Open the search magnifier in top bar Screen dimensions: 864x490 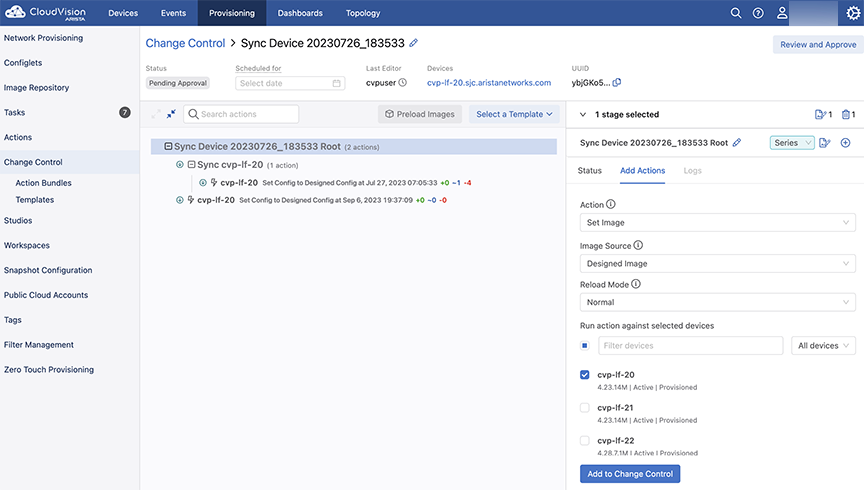tap(736, 13)
